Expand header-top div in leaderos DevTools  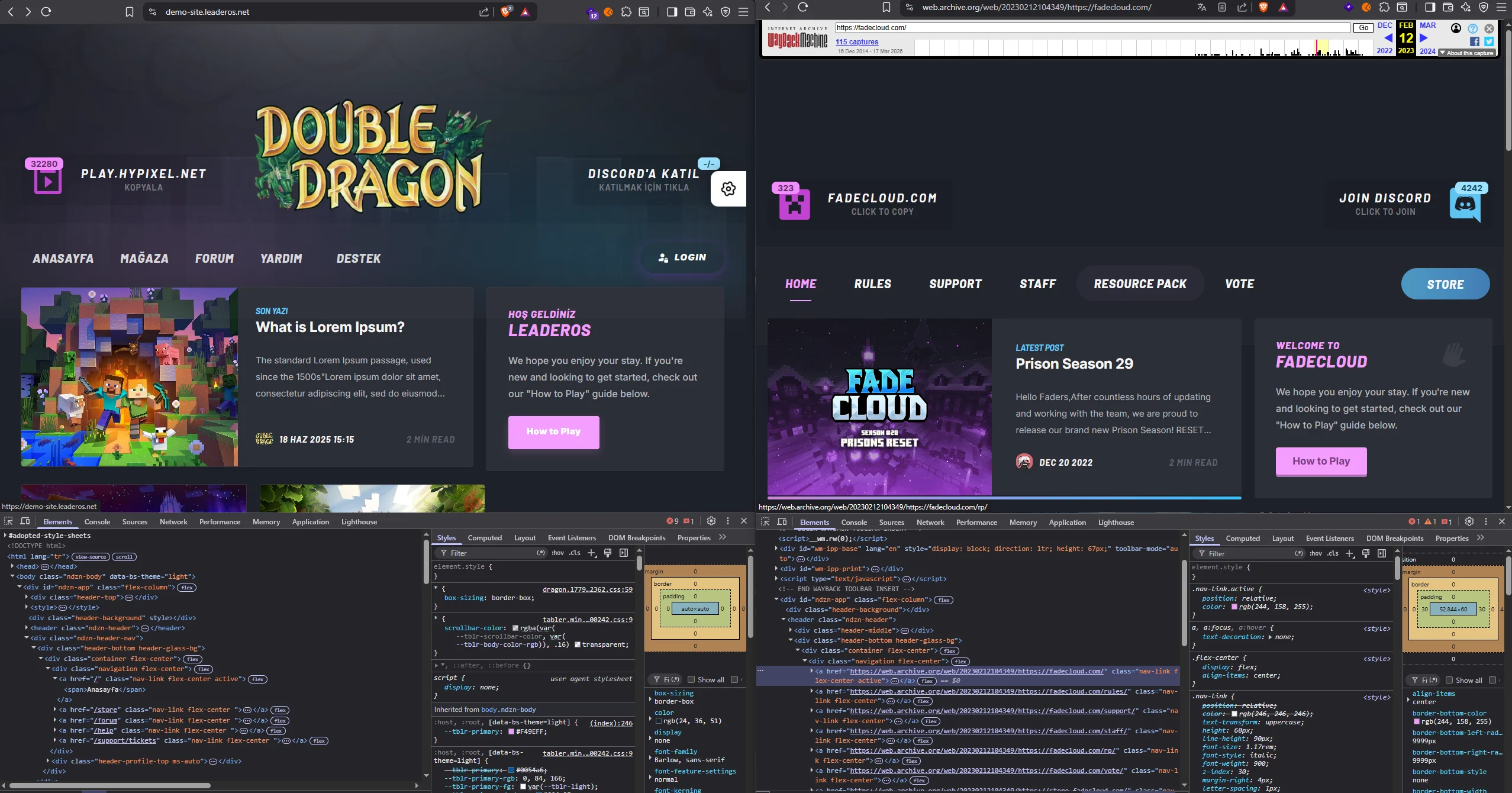[x=27, y=597]
